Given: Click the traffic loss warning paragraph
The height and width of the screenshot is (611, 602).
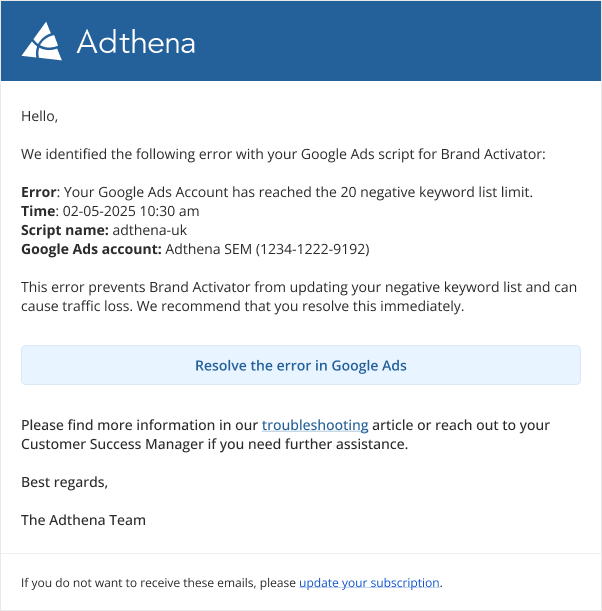Looking at the screenshot, I should pyautogui.click(x=298, y=297).
